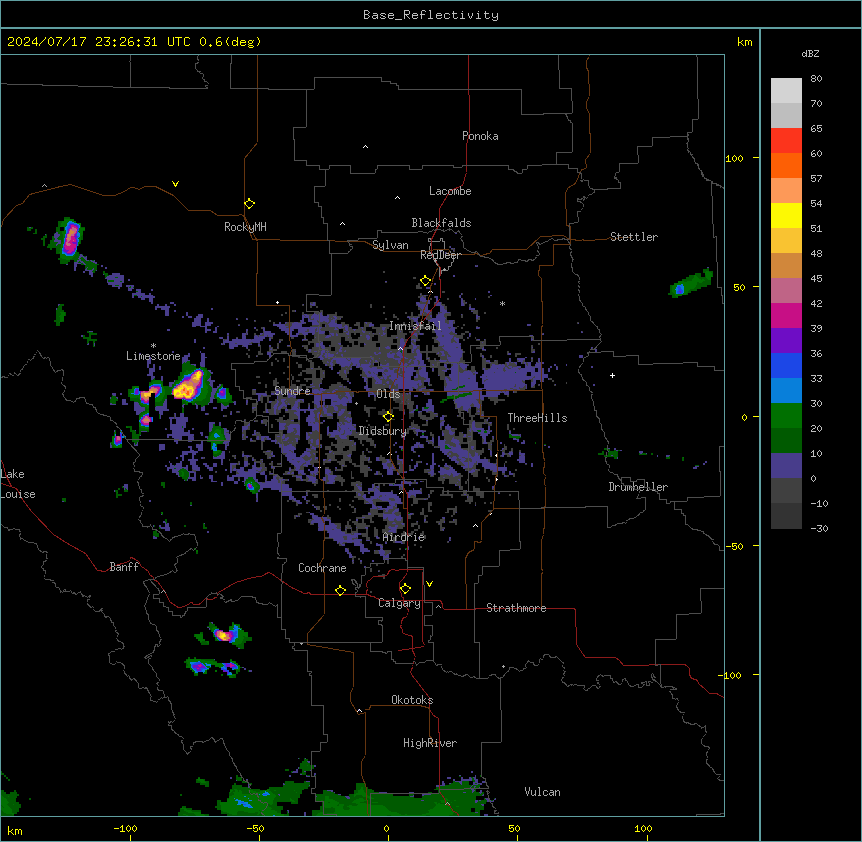Click the yellow diamond marker near RockyMH
This screenshot has height=842, width=862.
point(250,204)
